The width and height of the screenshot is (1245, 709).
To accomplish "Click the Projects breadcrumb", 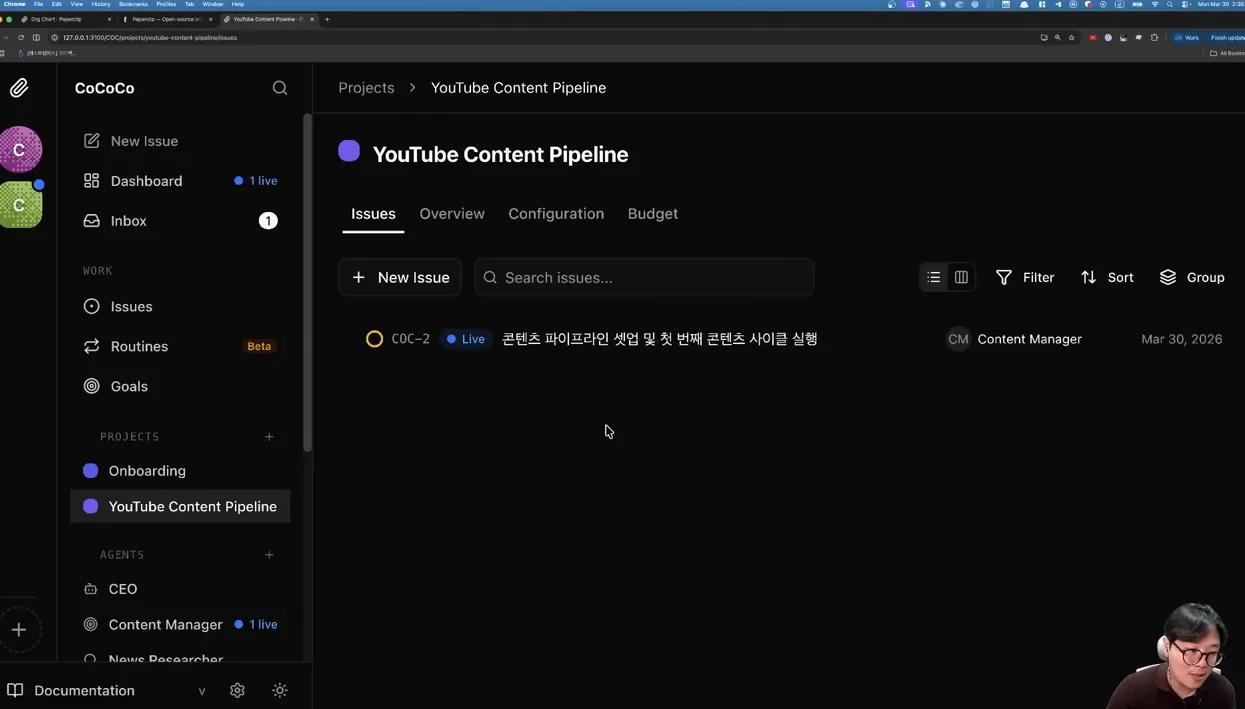I will click(366, 88).
